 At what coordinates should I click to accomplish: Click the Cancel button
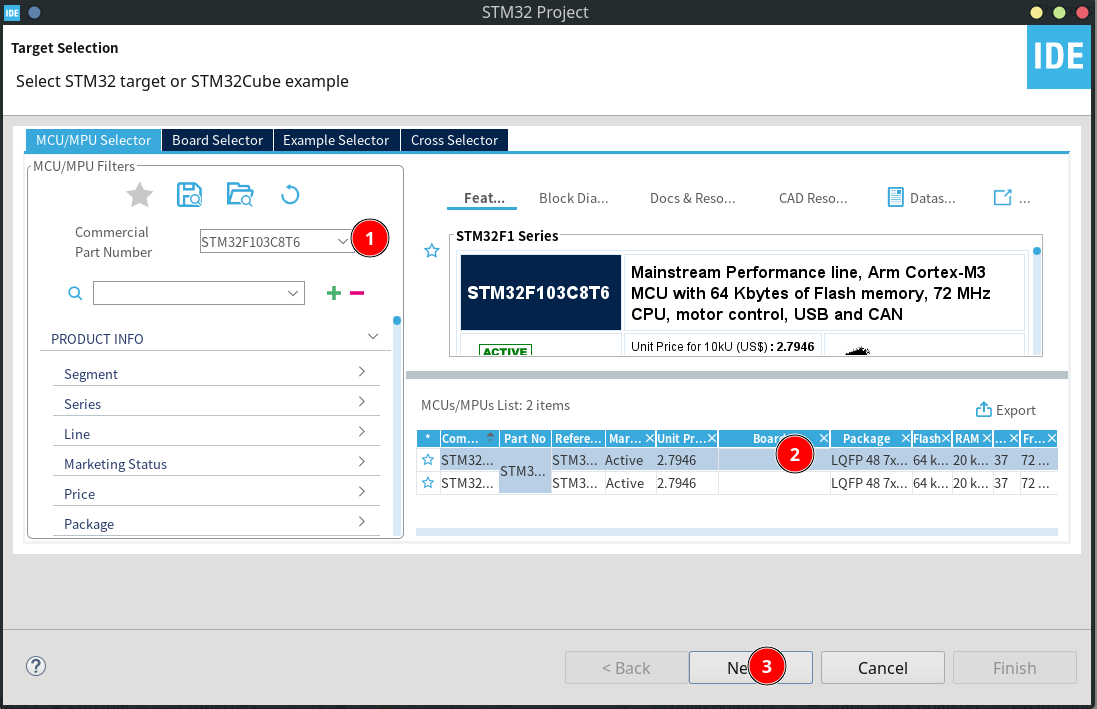(x=883, y=668)
